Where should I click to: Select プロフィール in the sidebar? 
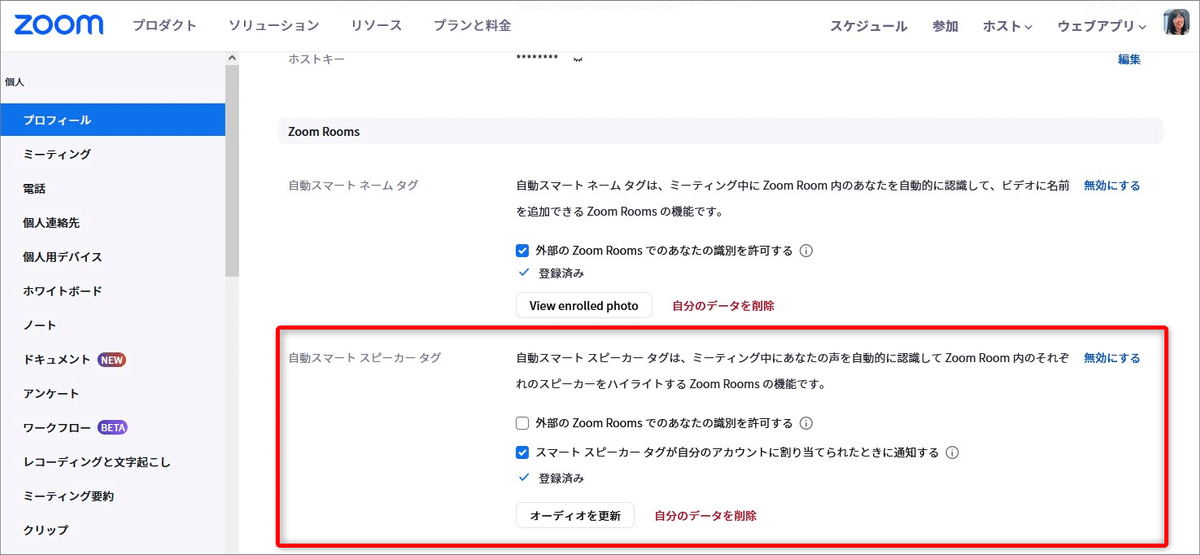pyautogui.click(x=112, y=120)
